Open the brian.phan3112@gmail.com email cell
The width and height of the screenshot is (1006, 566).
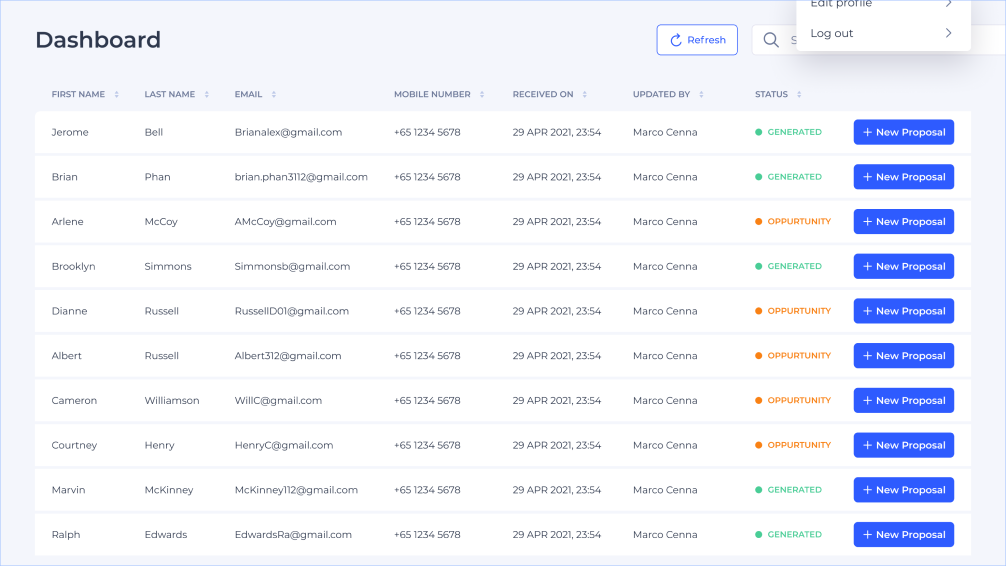[301, 177]
